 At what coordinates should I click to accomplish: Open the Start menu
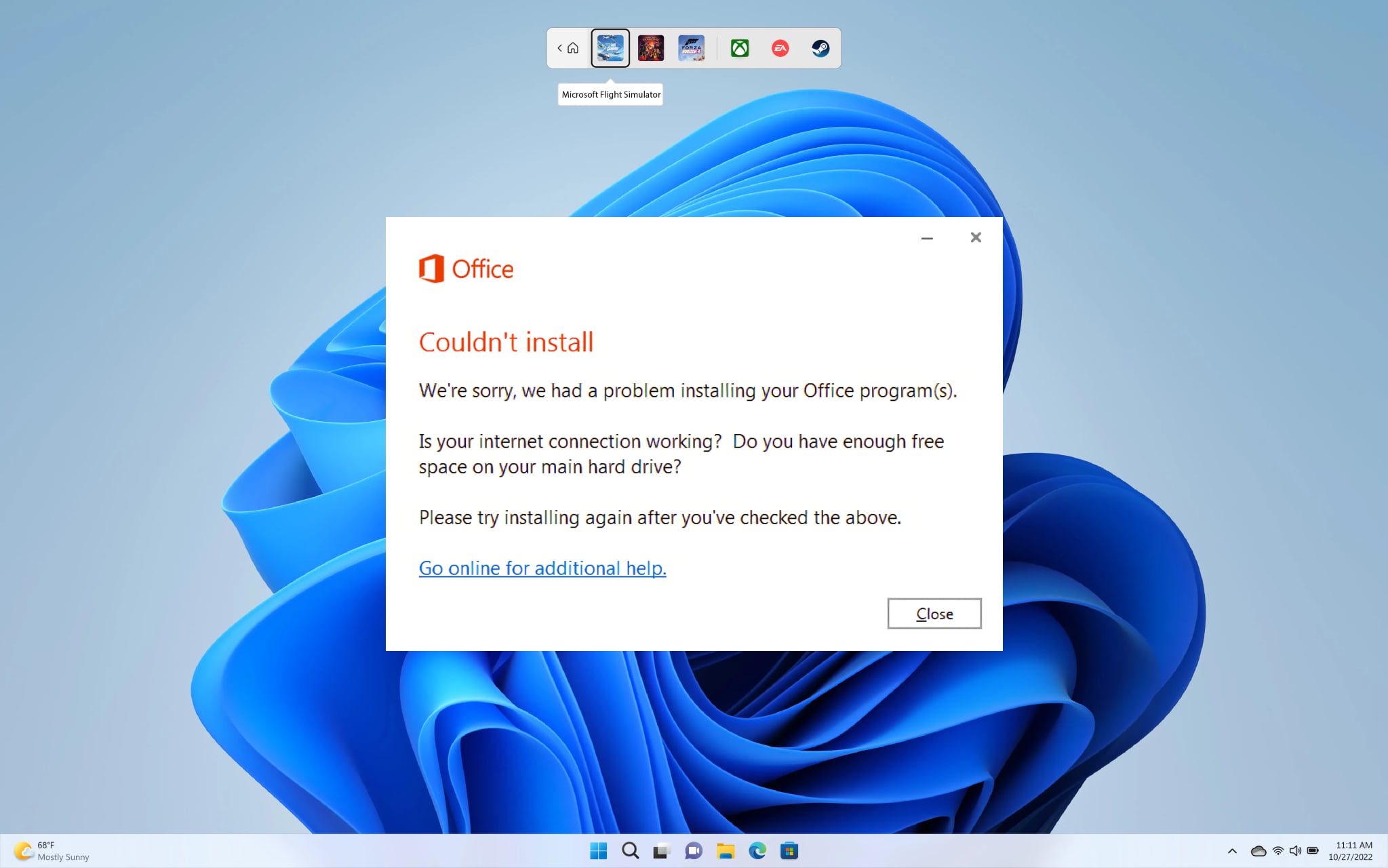599,850
